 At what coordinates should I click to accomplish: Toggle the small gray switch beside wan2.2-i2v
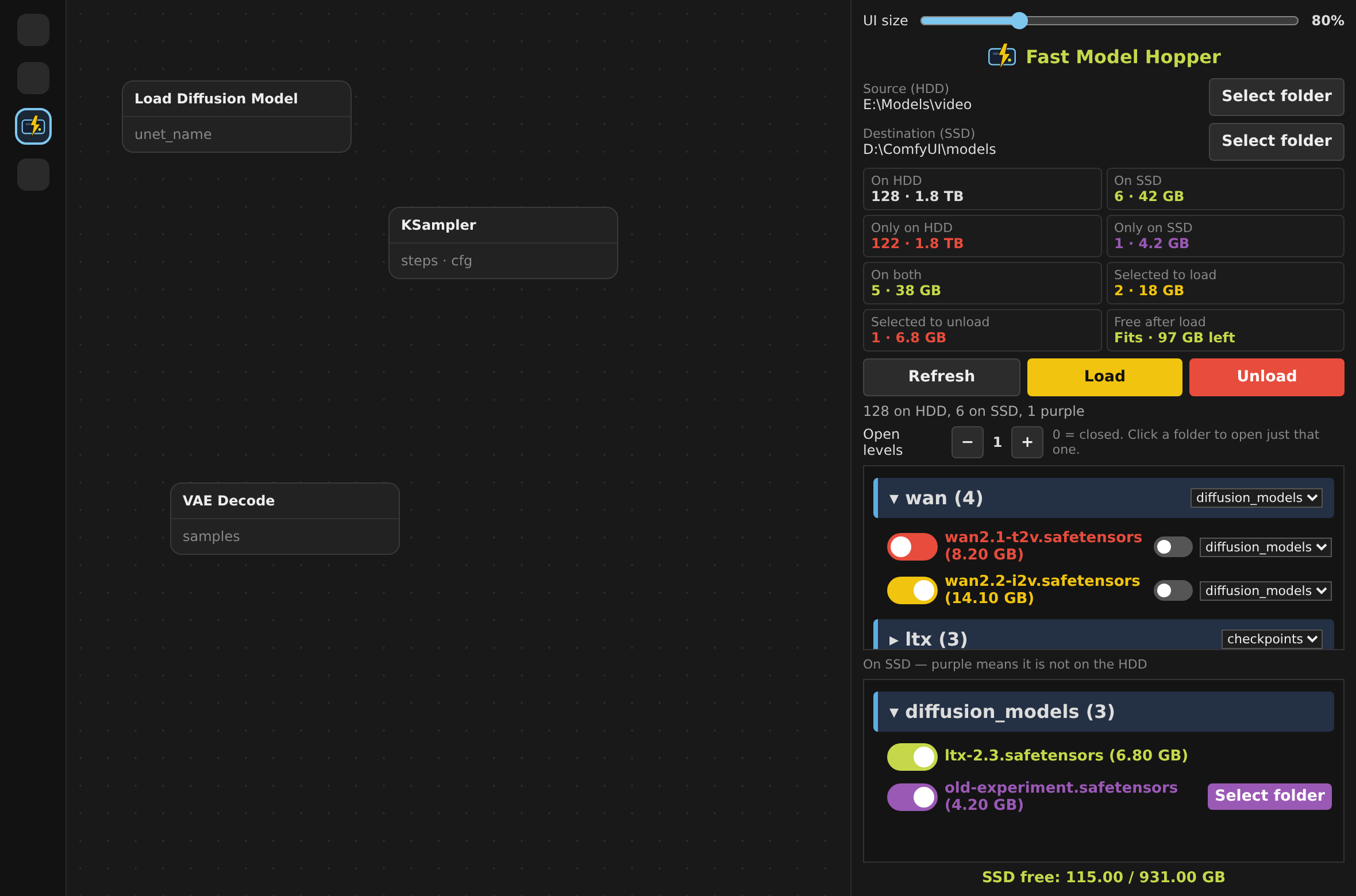pyautogui.click(x=1173, y=590)
